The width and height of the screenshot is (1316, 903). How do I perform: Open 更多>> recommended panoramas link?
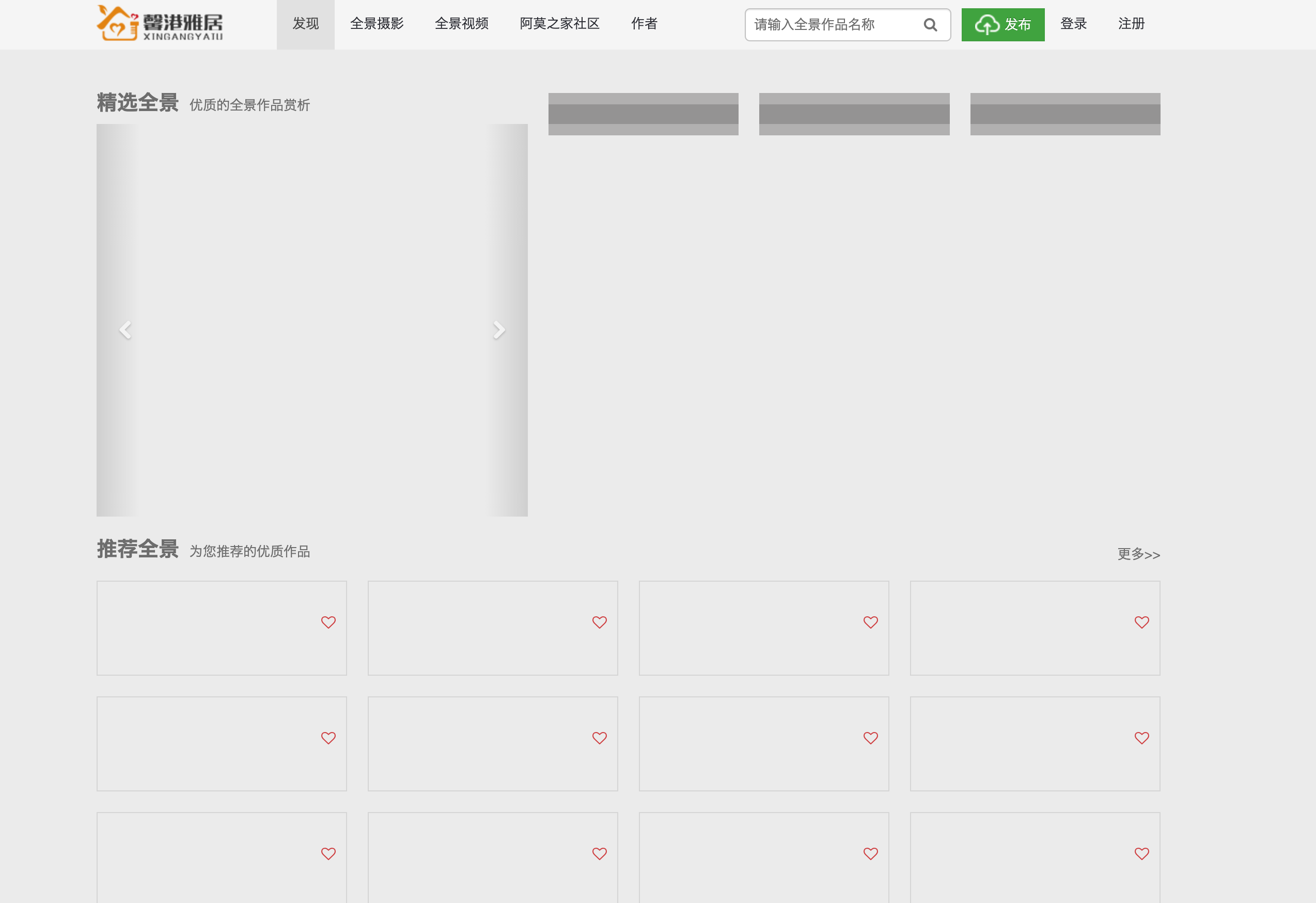tap(1139, 554)
